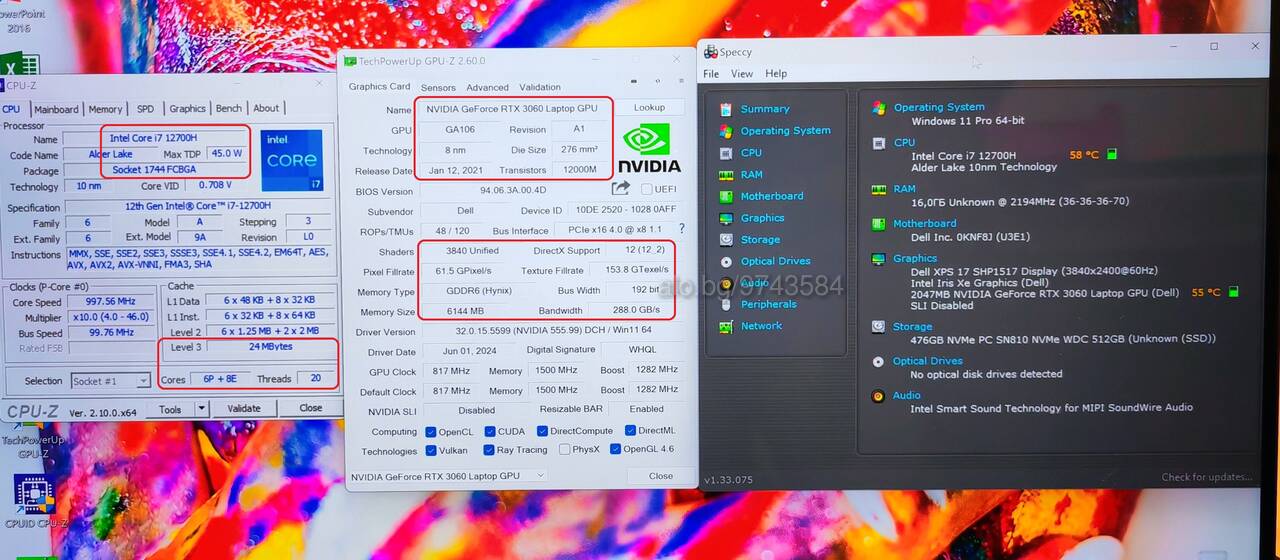Open Motherboard in Speccy sidebar
The width and height of the screenshot is (1280, 560).
pos(772,197)
